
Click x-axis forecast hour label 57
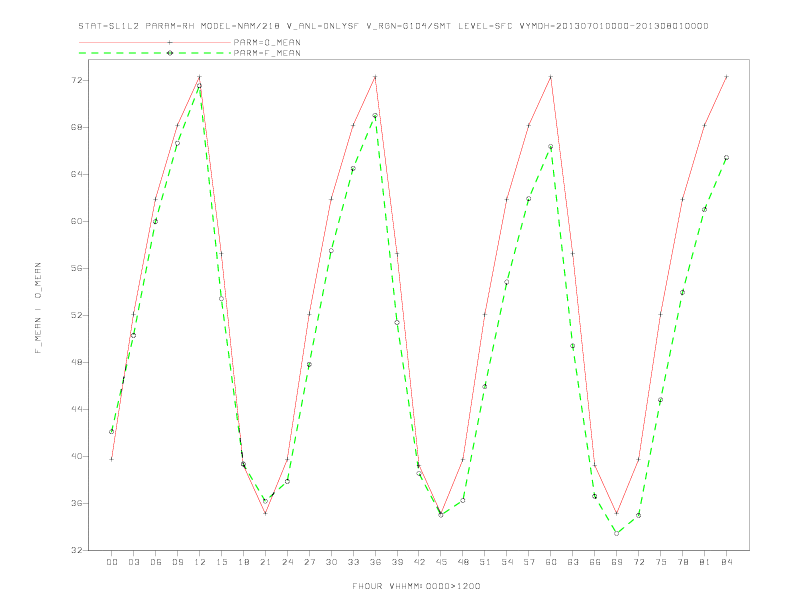click(529, 562)
